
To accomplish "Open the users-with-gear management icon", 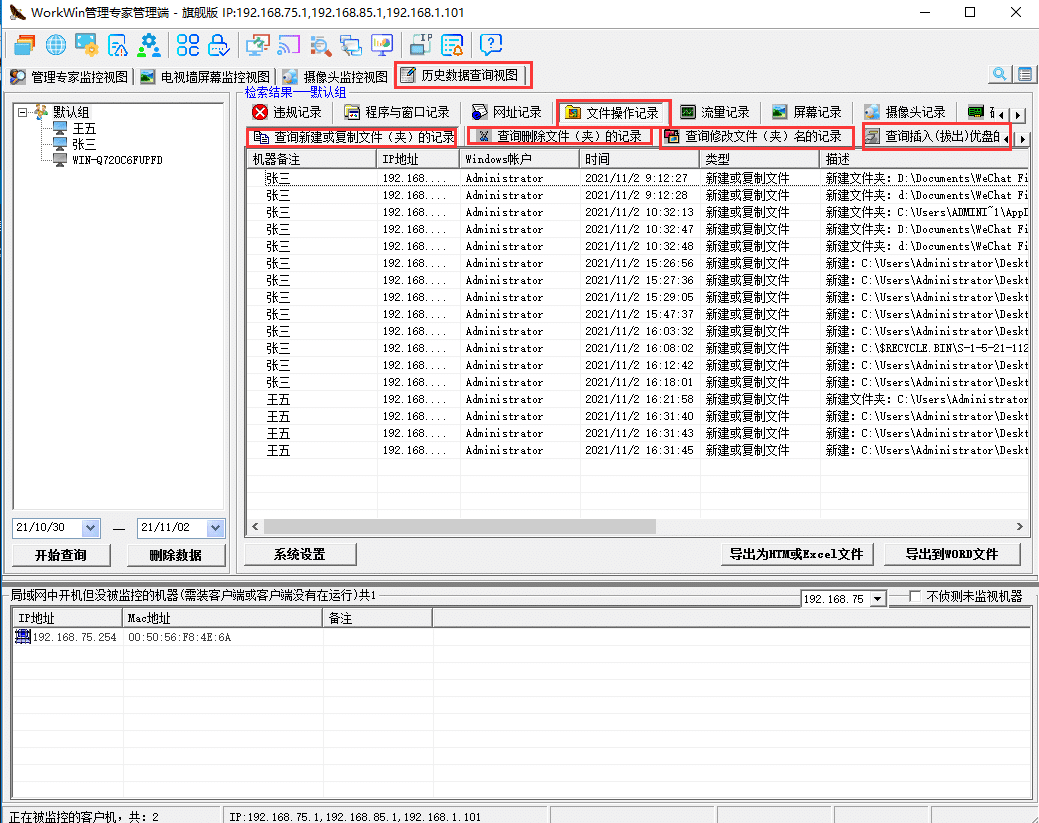I will [x=149, y=45].
